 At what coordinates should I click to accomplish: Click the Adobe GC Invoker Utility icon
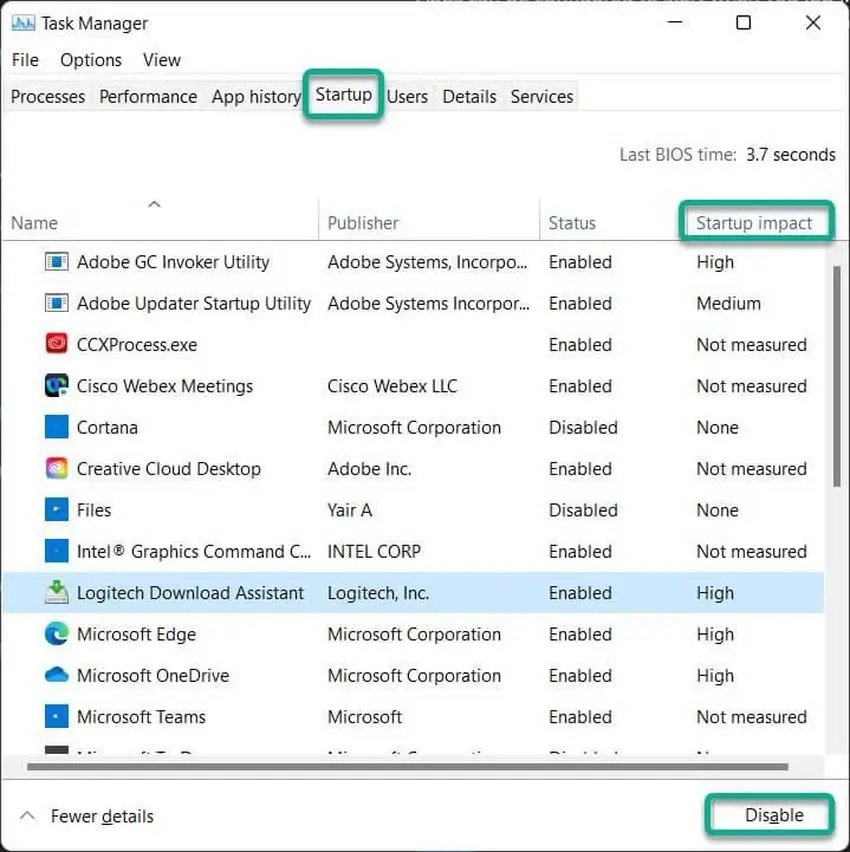(57, 262)
